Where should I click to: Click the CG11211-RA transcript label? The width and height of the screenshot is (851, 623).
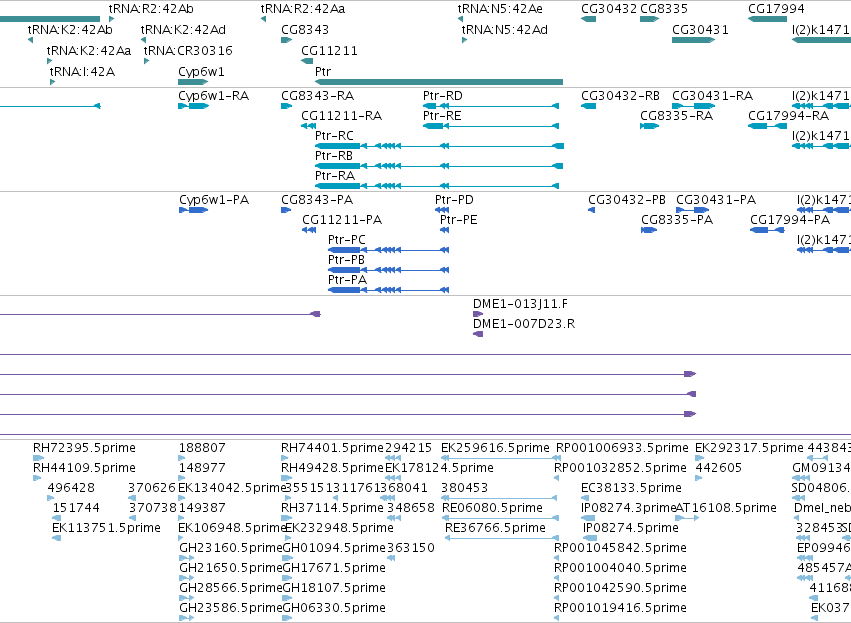[x=342, y=116]
